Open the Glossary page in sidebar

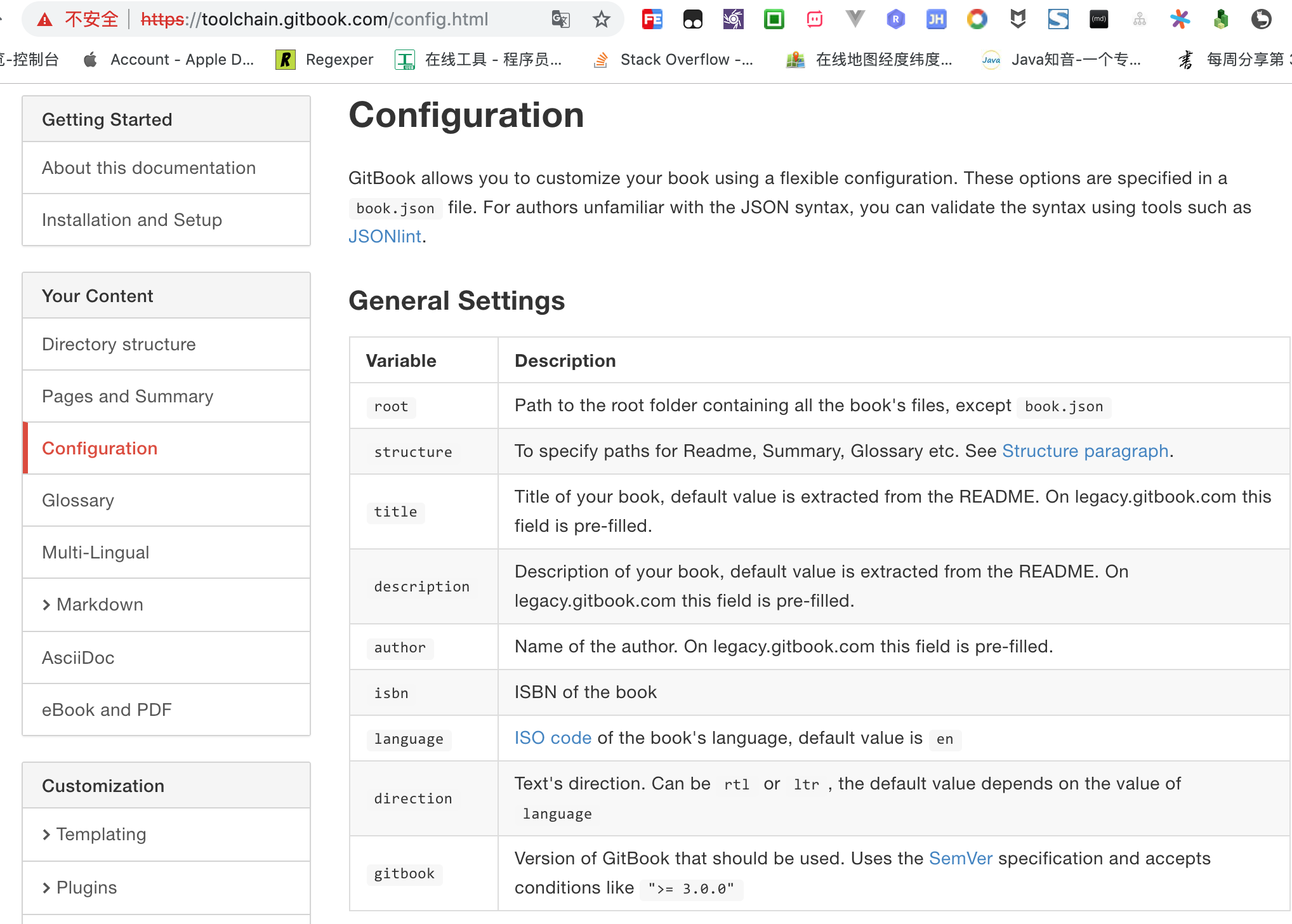[78, 501]
